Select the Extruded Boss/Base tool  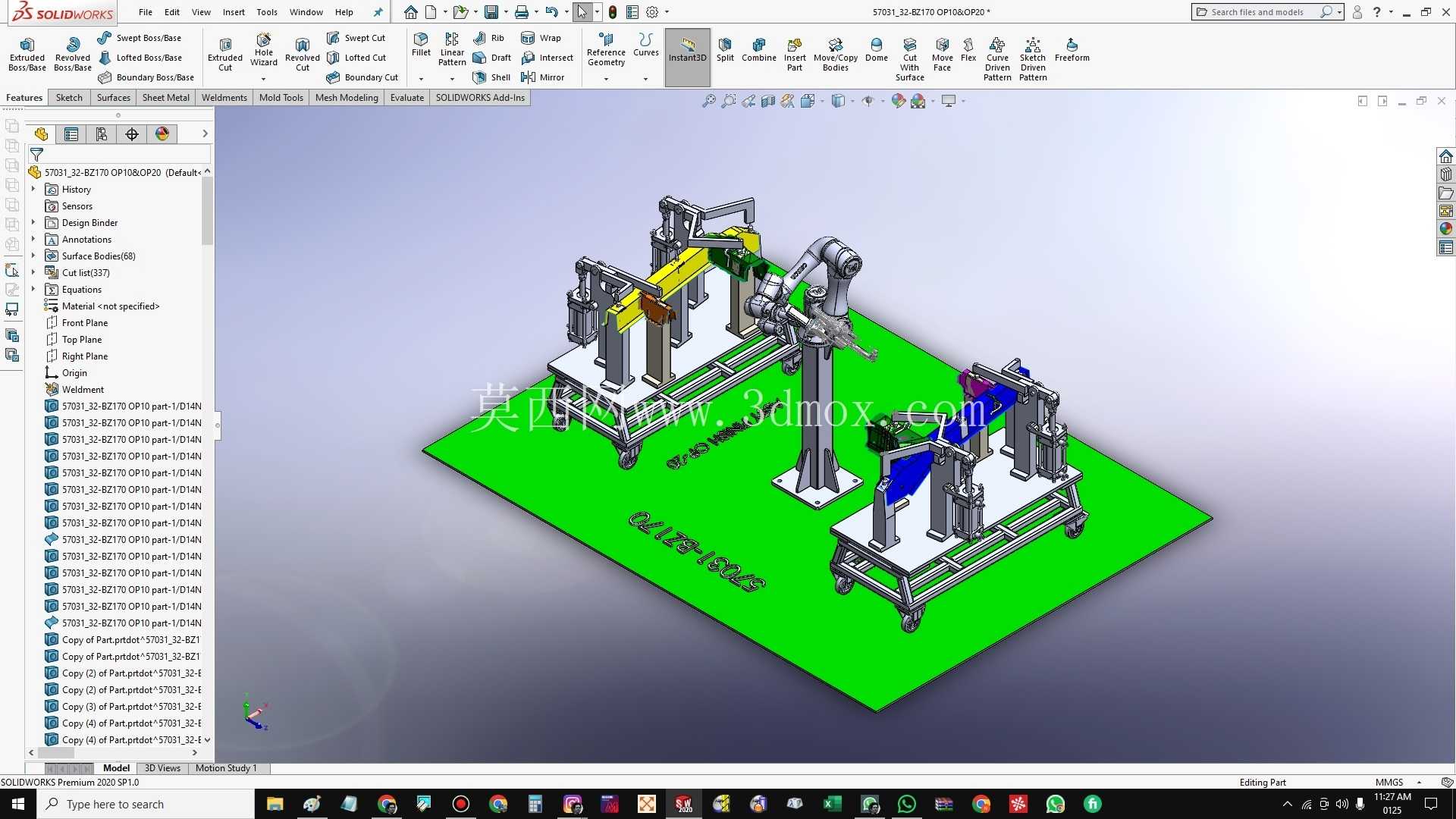point(27,54)
